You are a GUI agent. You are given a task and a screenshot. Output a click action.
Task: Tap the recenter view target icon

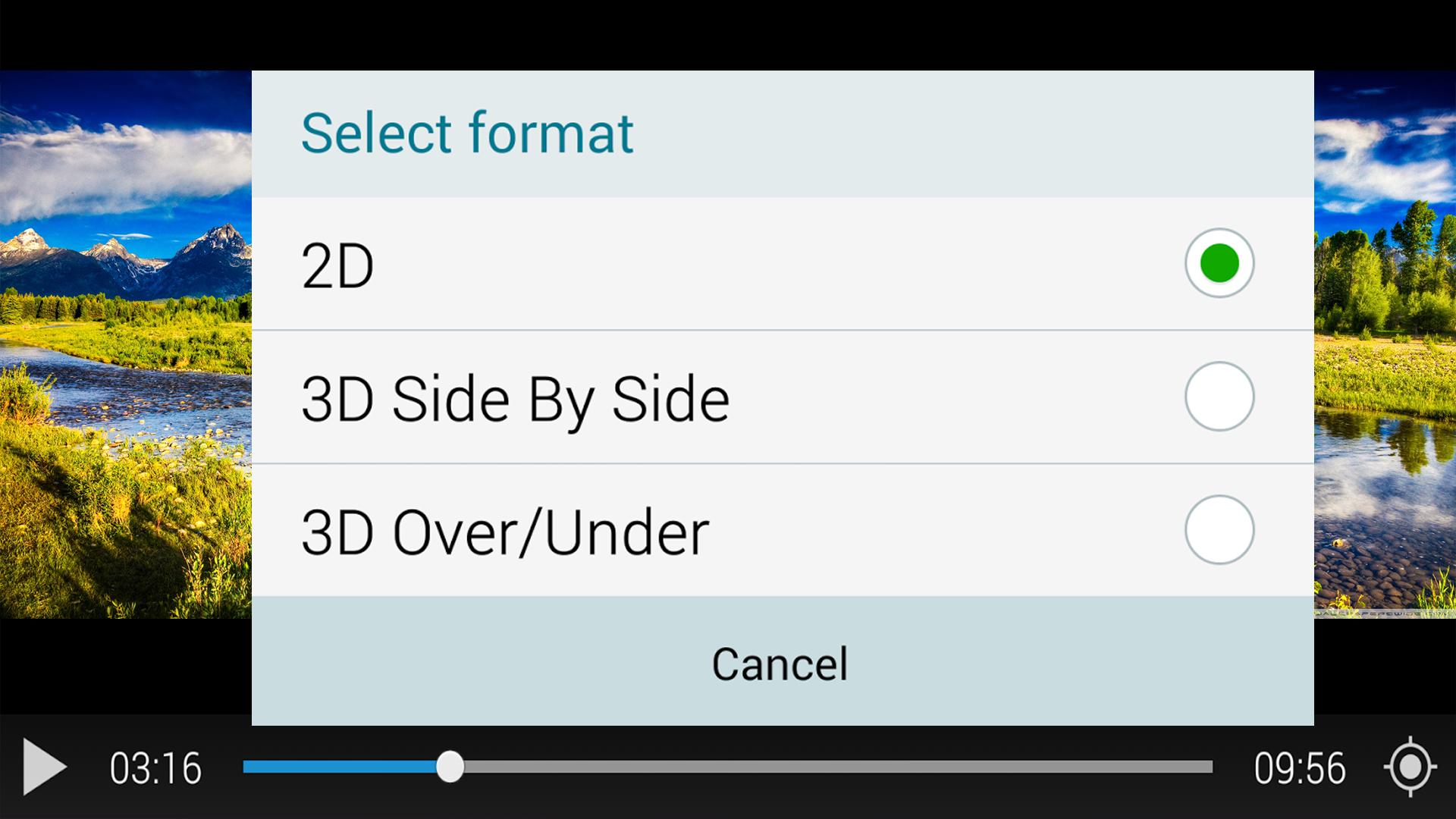(x=1410, y=767)
